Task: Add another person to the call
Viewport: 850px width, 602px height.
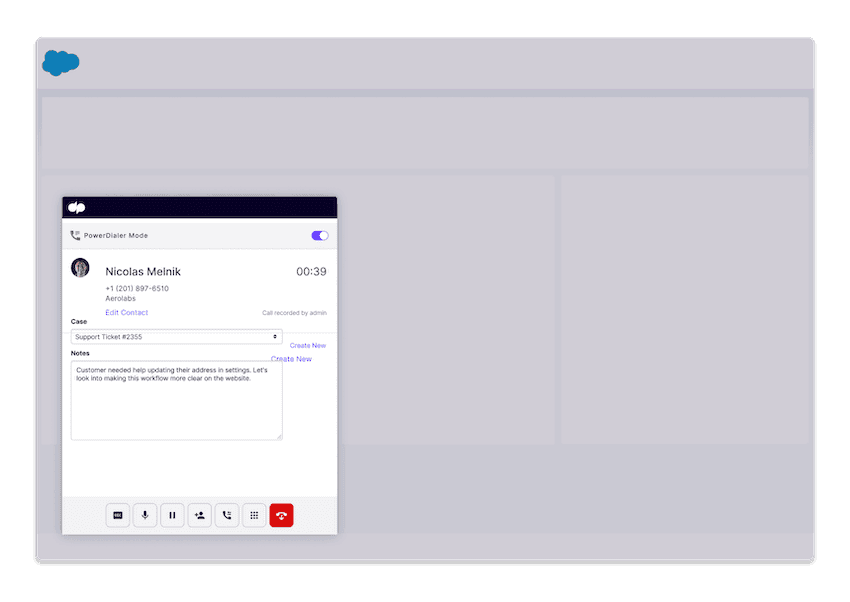Action: tap(199, 515)
